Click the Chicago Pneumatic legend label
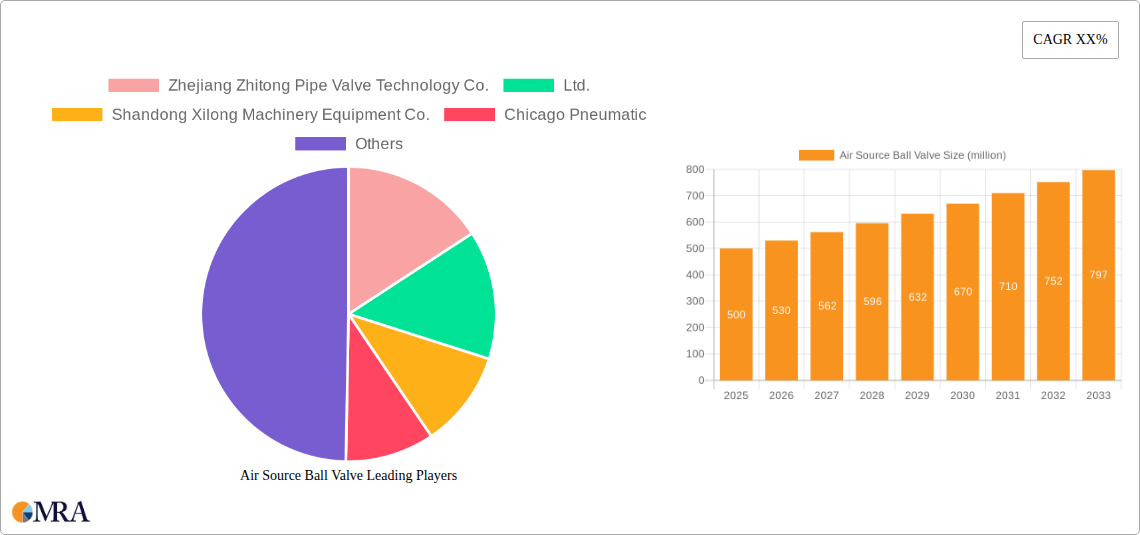The image size is (1140, 535). [x=575, y=115]
